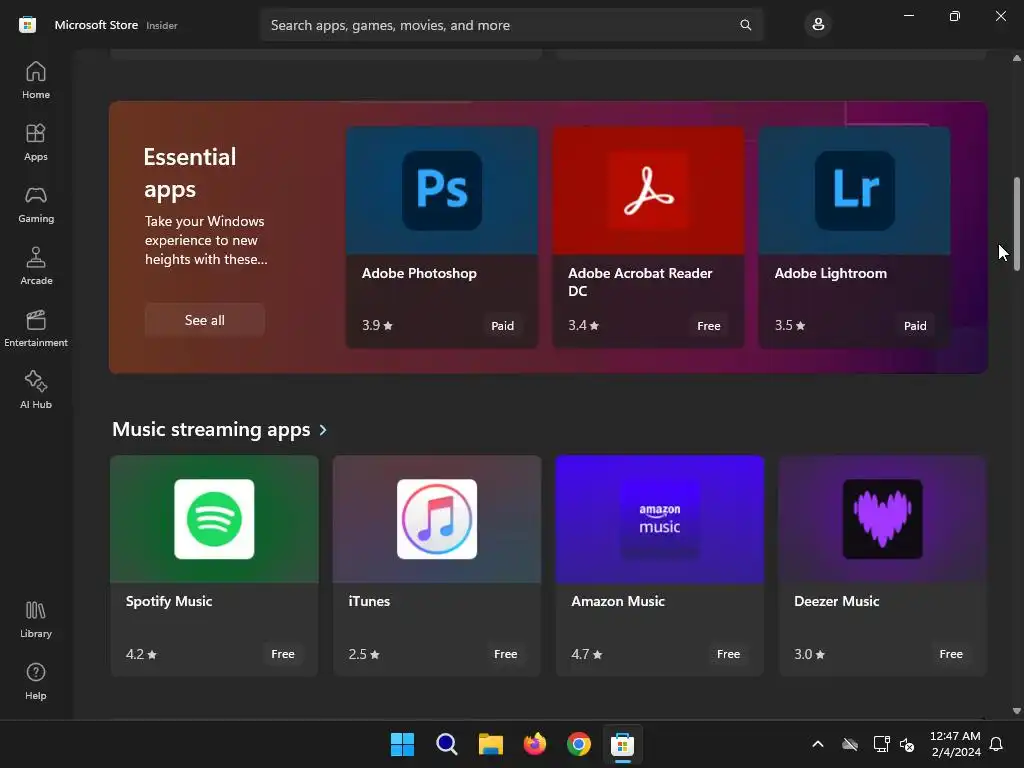Click the network display tray icon
Viewport: 1024px width, 768px height.
point(881,744)
